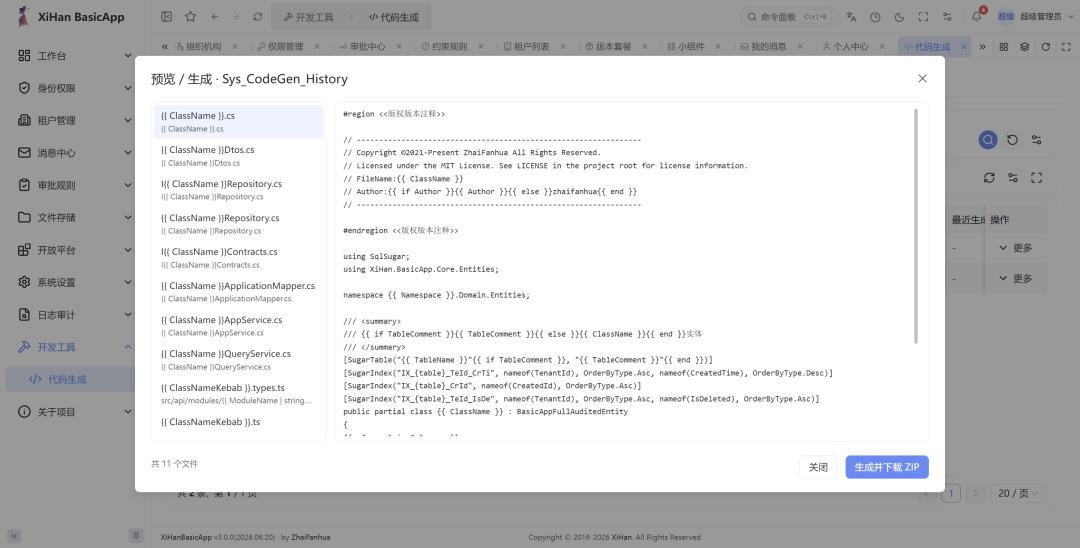Select {{ ClassName }}ApplicationMapper.cs file

tap(238, 292)
